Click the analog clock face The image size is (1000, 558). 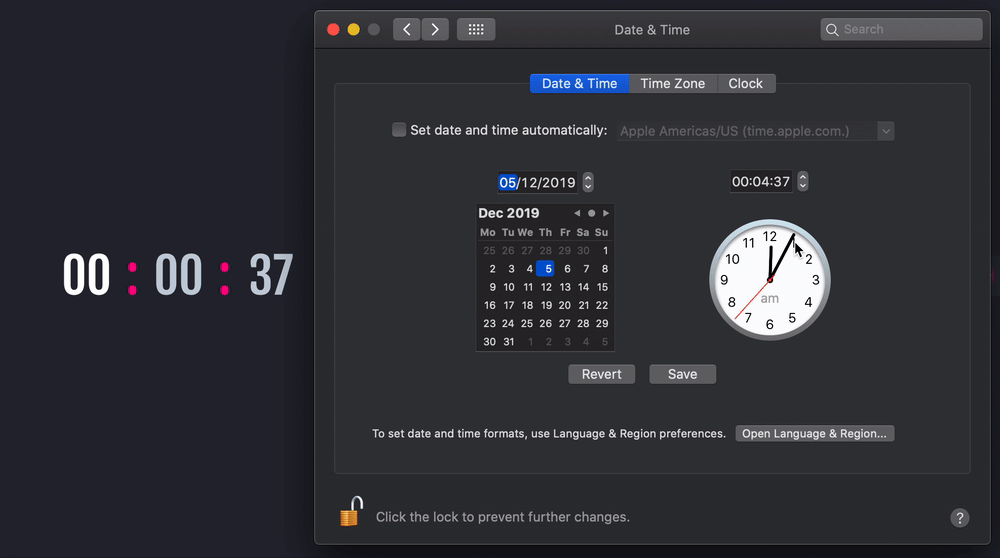click(x=770, y=280)
